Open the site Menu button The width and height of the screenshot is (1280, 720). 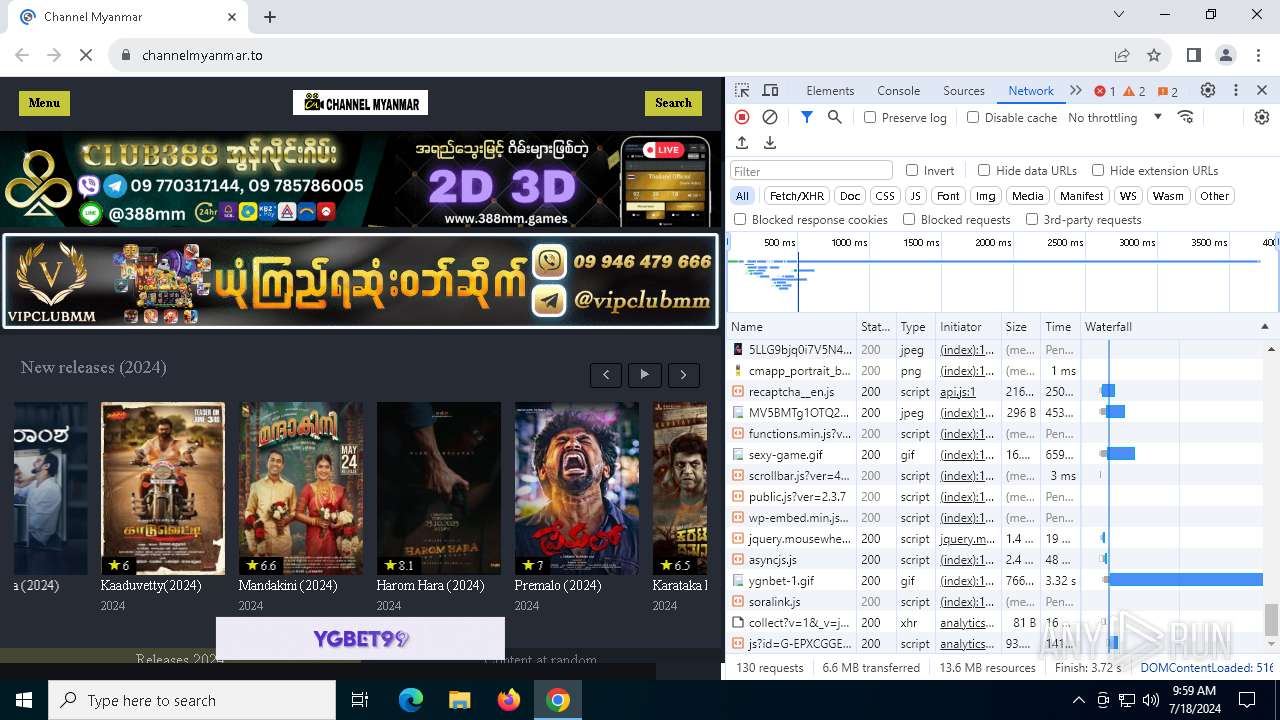click(x=44, y=103)
